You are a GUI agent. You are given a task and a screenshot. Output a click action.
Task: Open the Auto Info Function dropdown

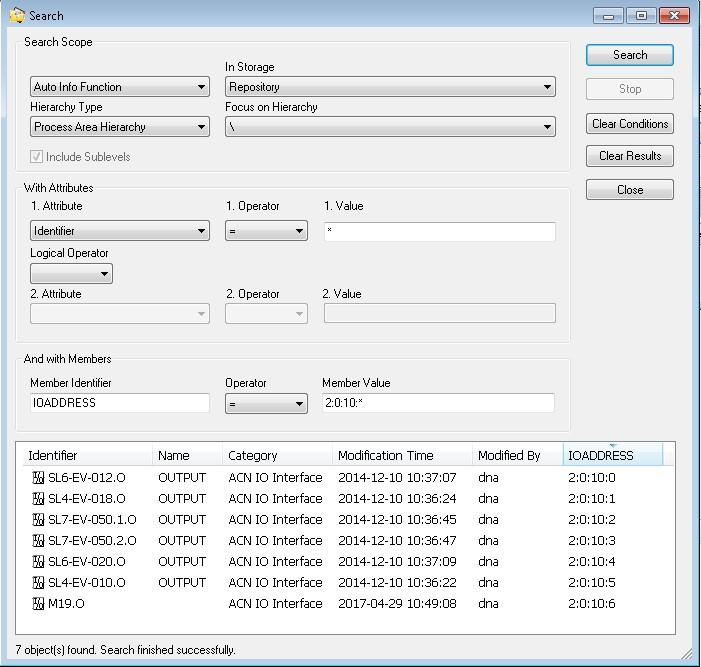tap(120, 87)
